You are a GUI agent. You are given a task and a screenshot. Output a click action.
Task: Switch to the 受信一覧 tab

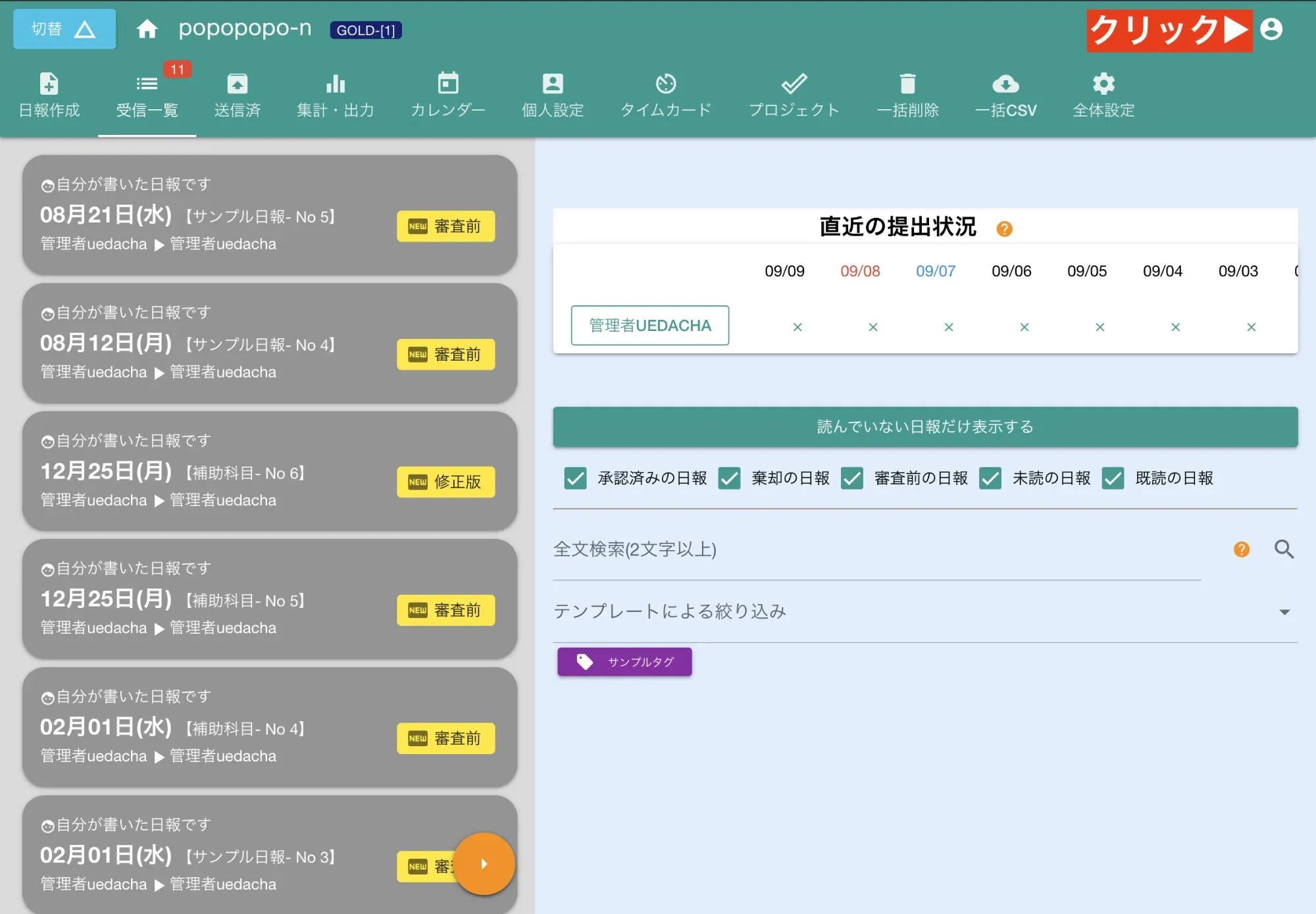click(147, 95)
